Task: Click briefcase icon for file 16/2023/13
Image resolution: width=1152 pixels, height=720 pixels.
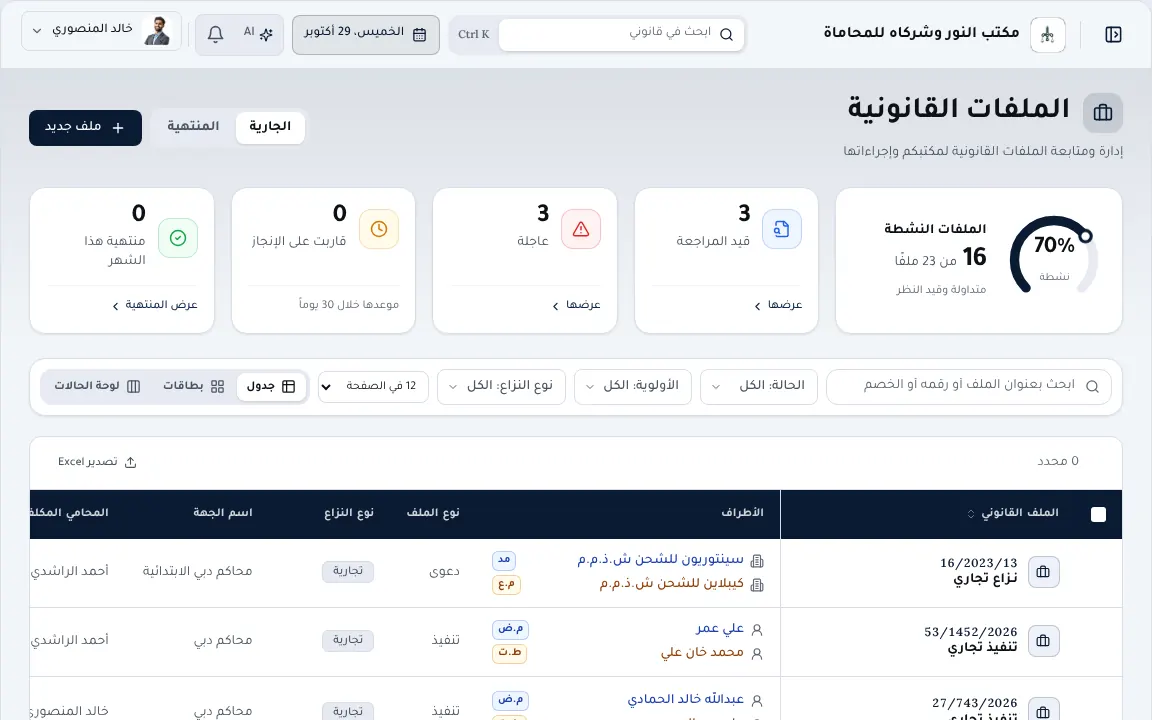Action: 1043,572
